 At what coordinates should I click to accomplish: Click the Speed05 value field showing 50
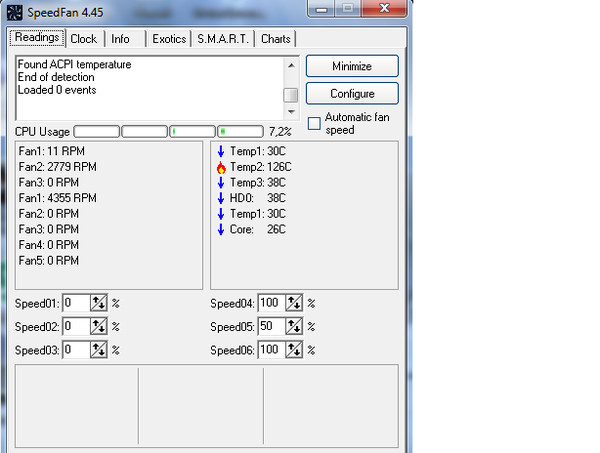click(272, 327)
